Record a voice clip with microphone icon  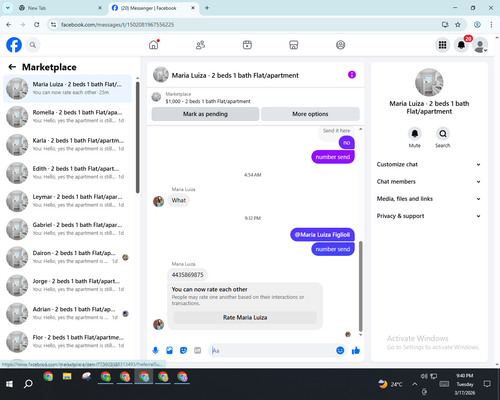pyautogui.click(x=155, y=350)
